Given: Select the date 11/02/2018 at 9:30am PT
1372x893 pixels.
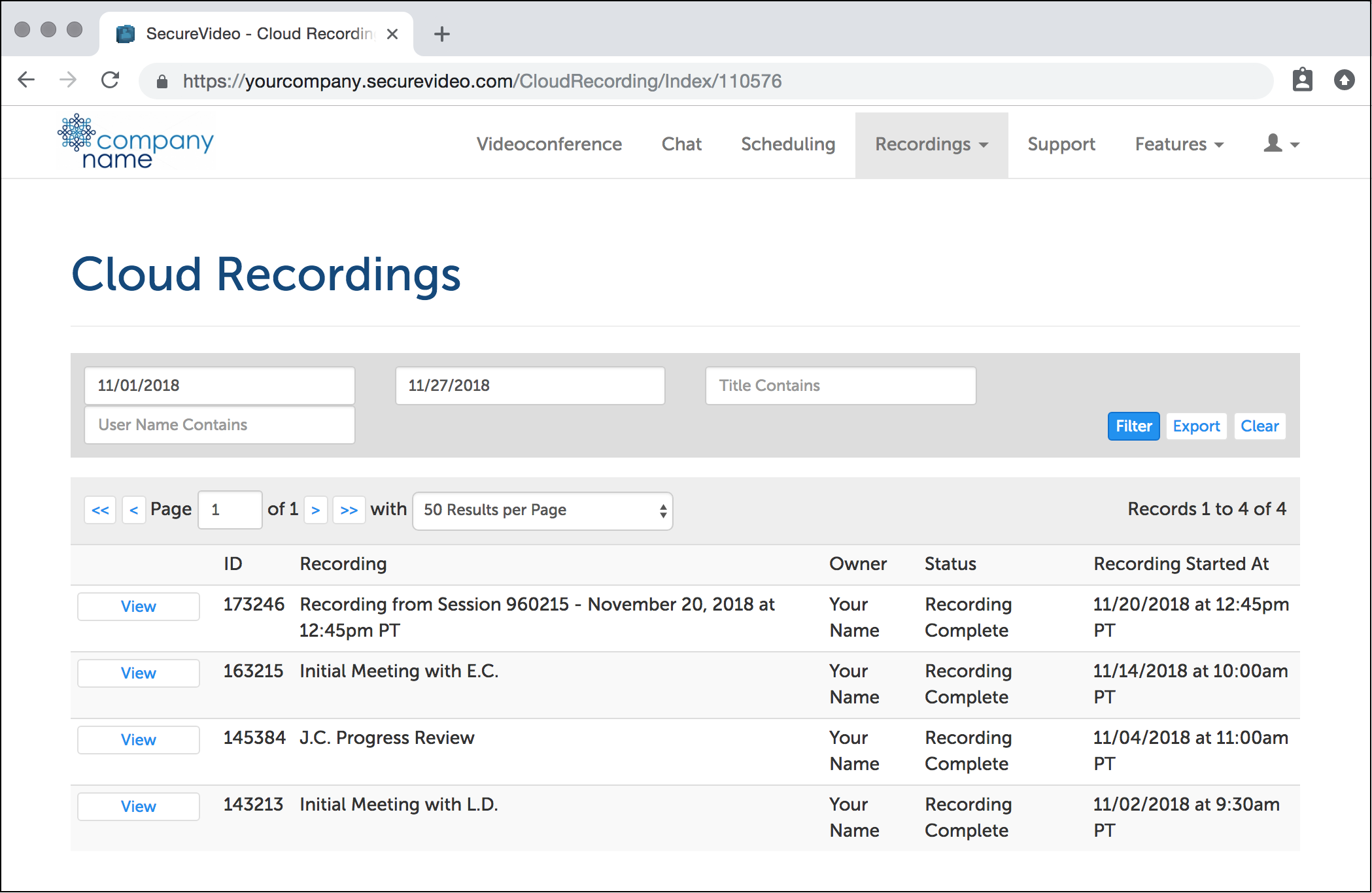Looking at the screenshot, I should [1187, 817].
